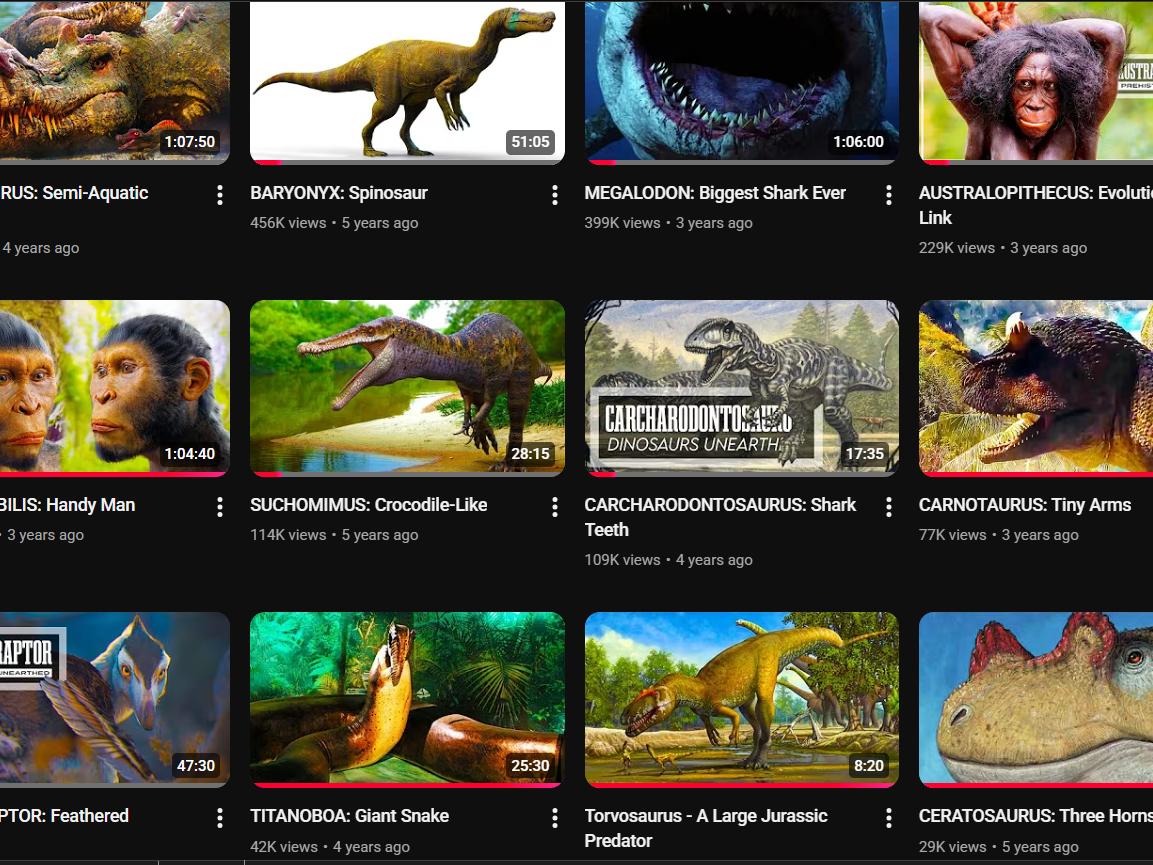The height and width of the screenshot is (865, 1153).
Task: Click the 1:04:40 duration badge
Action: click(190, 454)
